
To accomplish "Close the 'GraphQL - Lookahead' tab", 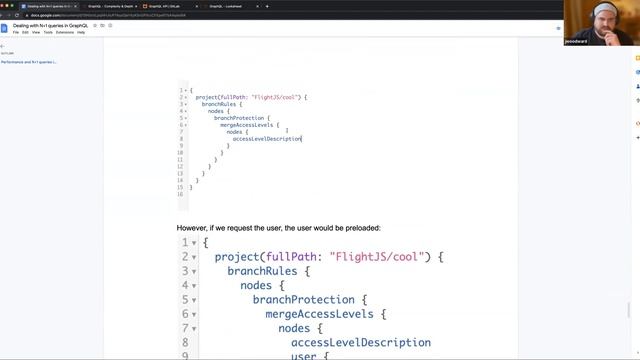I will (257, 6).
